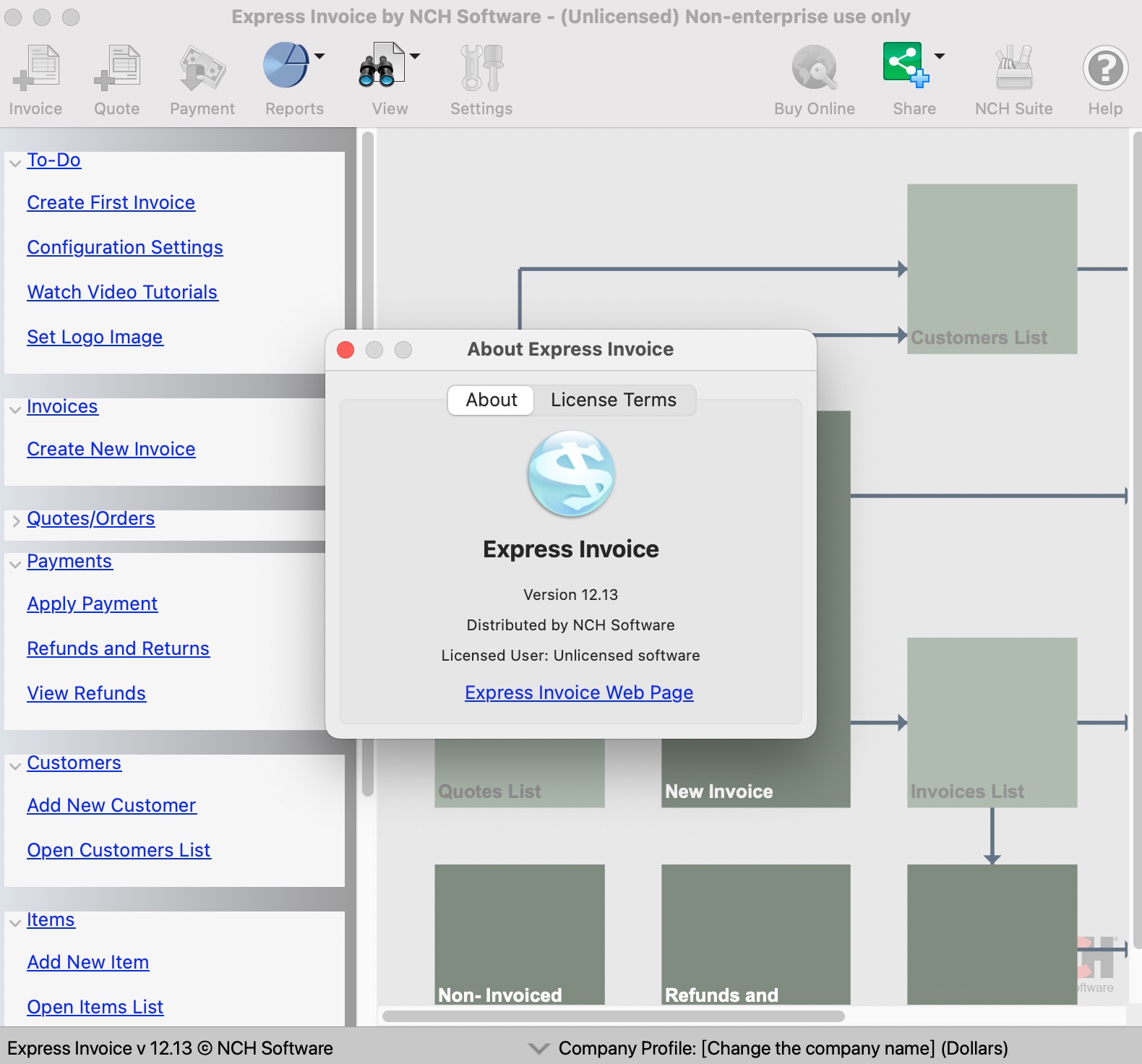Click the View binoculars icon
This screenshot has height=1064, width=1142.
pos(382,65)
